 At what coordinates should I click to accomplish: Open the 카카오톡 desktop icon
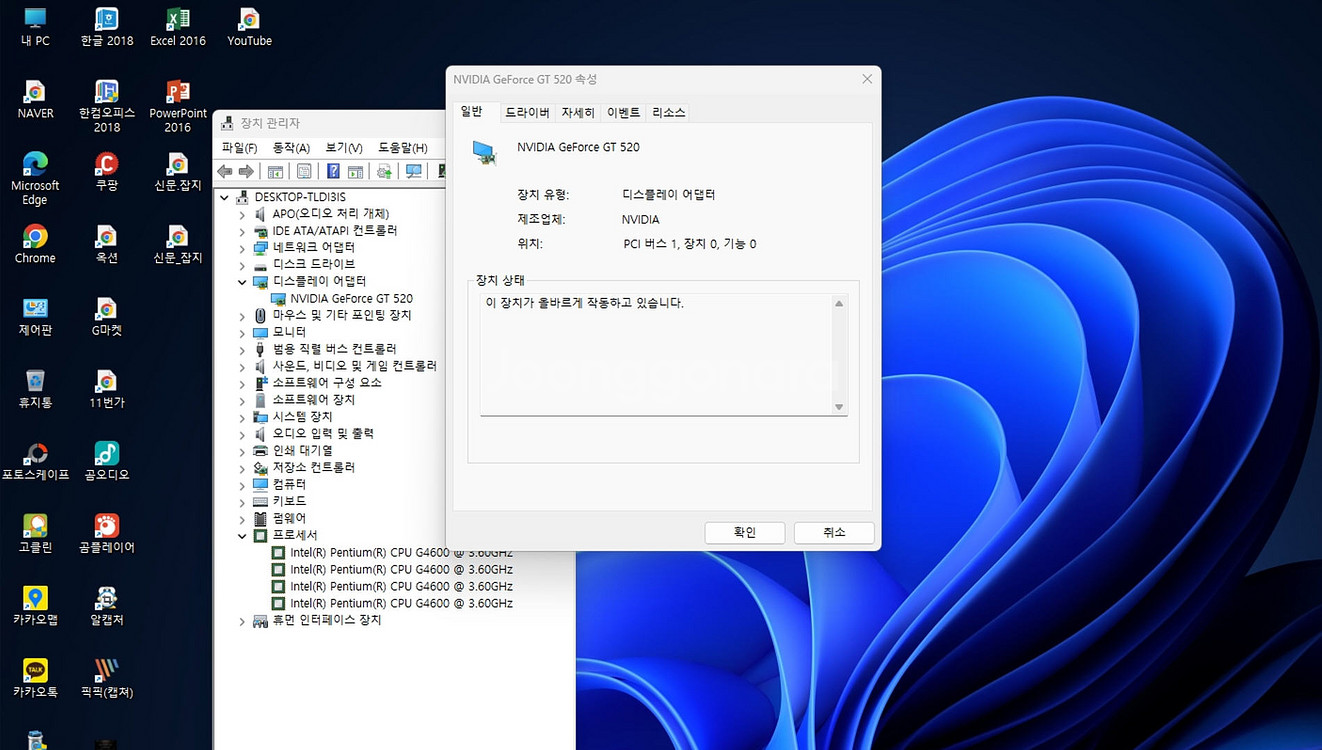35,677
